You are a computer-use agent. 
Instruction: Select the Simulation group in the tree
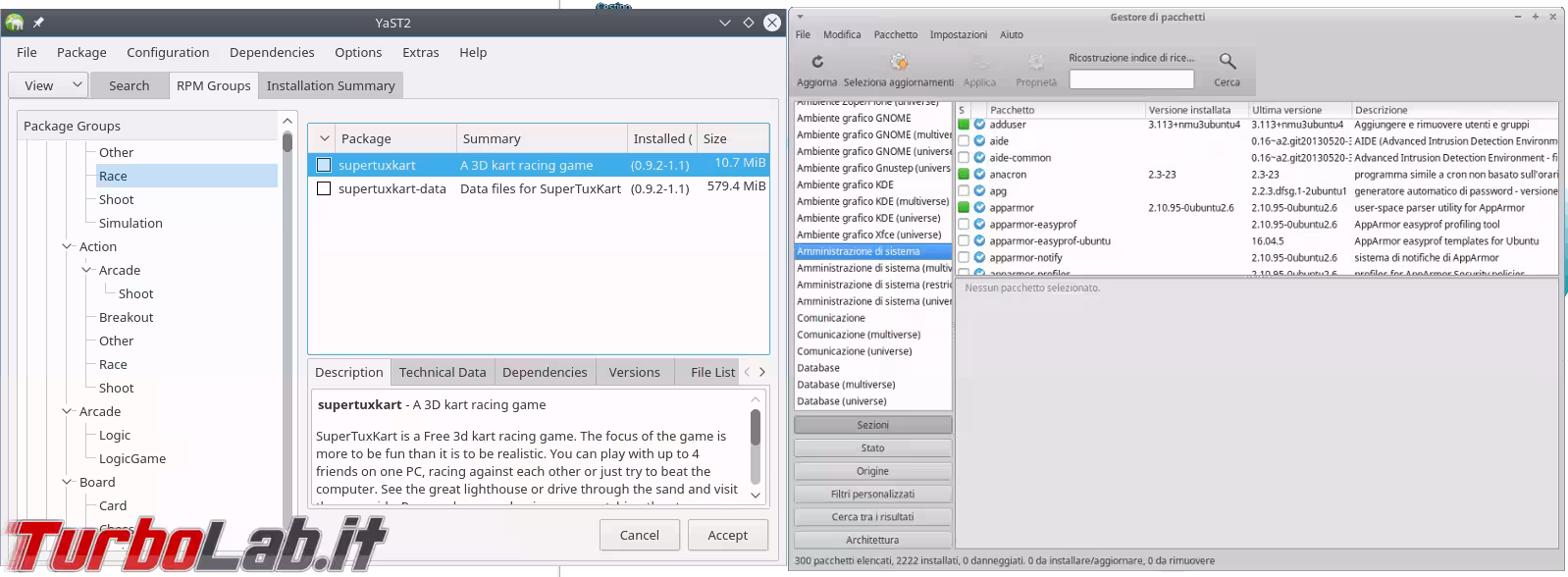(x=131, y=223)
